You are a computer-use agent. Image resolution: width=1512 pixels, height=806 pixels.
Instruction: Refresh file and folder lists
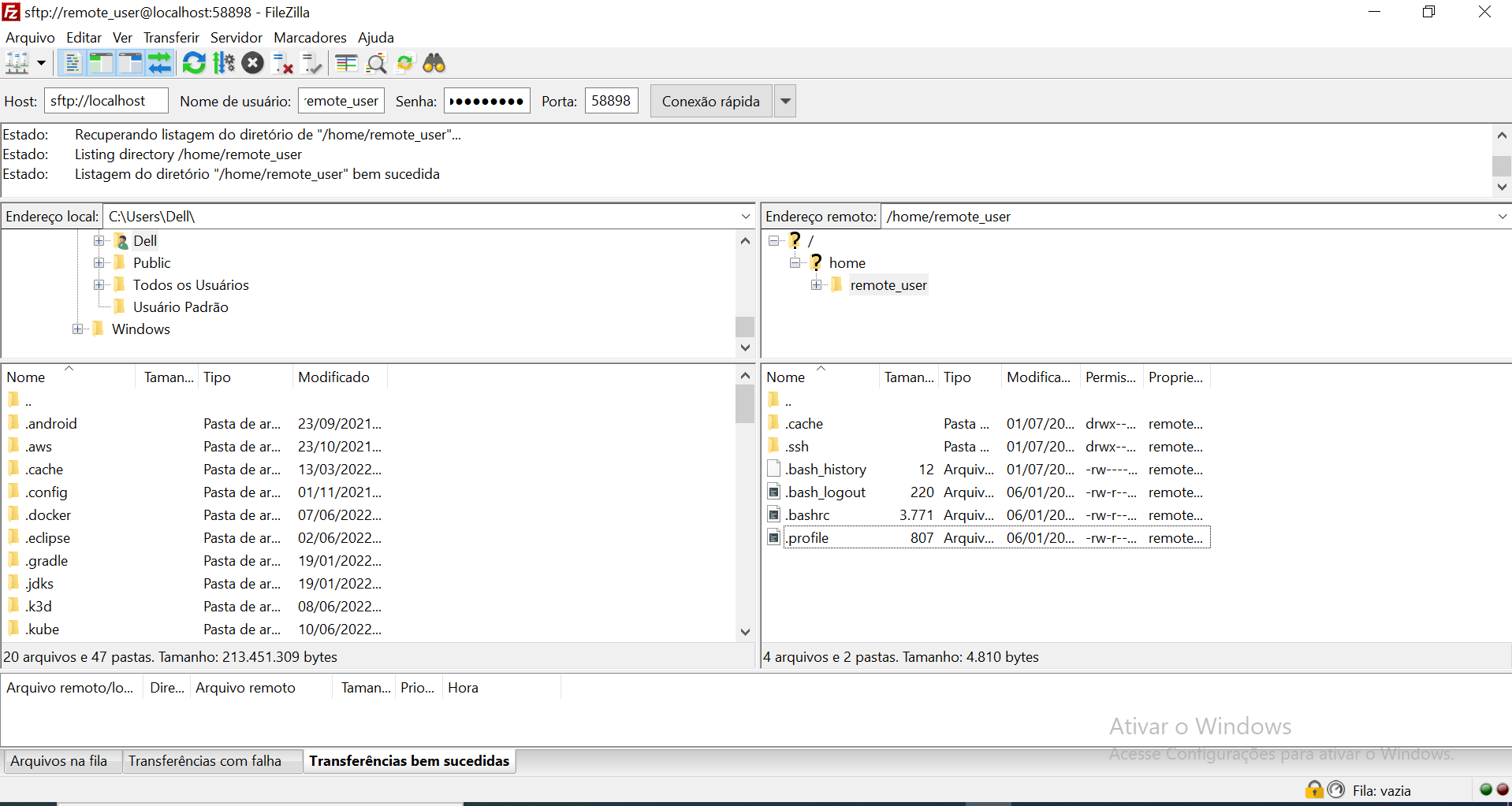pos(194,63)
